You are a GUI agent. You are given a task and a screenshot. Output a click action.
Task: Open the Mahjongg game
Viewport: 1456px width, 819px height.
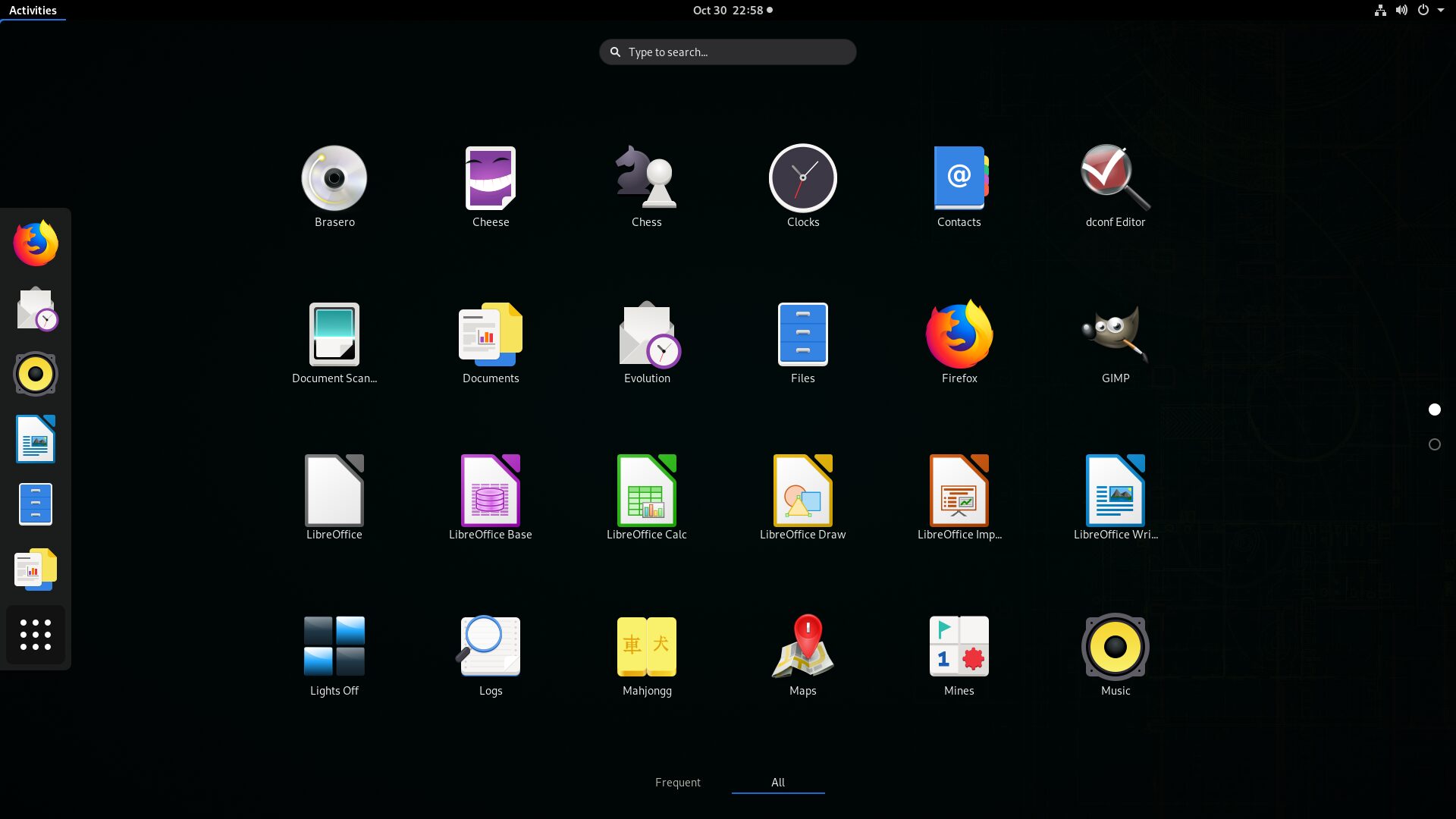pos(647,655)
